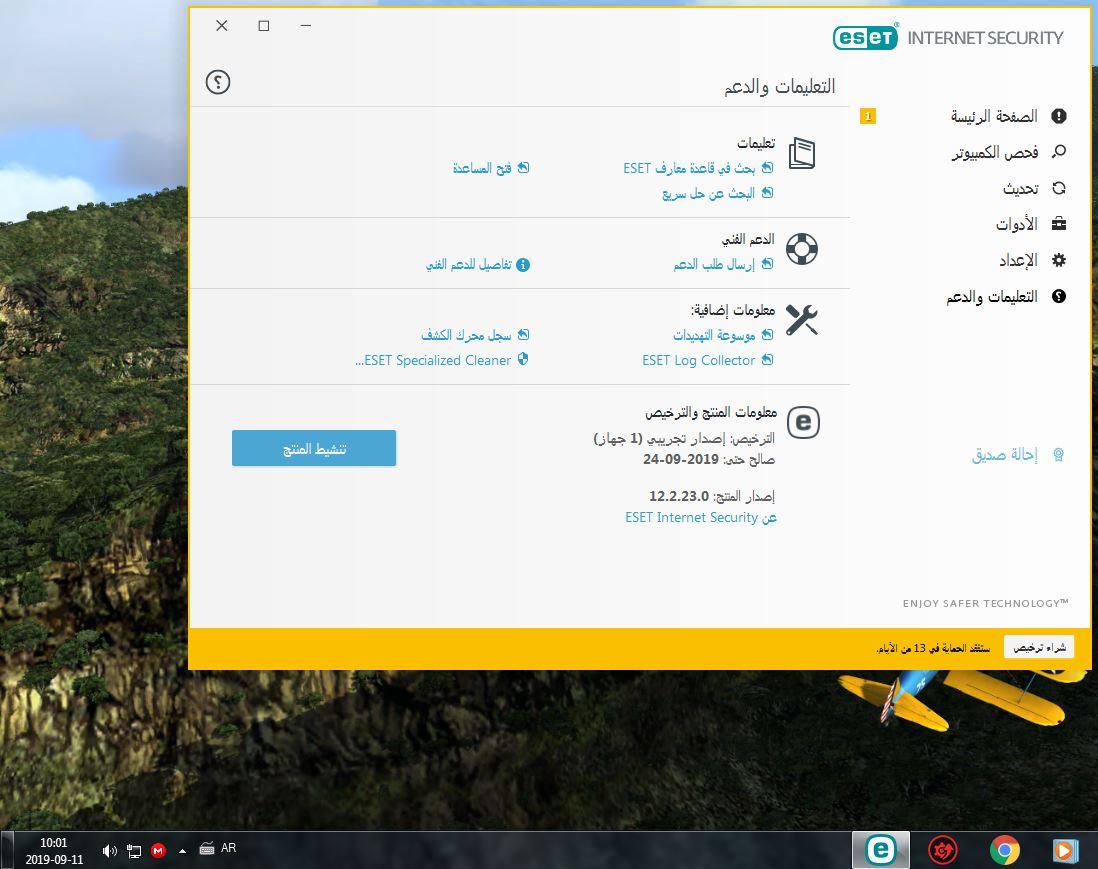Viewport: 1098px width, 869px height.
Task: Open تفاصيل للدعم الفني link
Action: [468, 265]
